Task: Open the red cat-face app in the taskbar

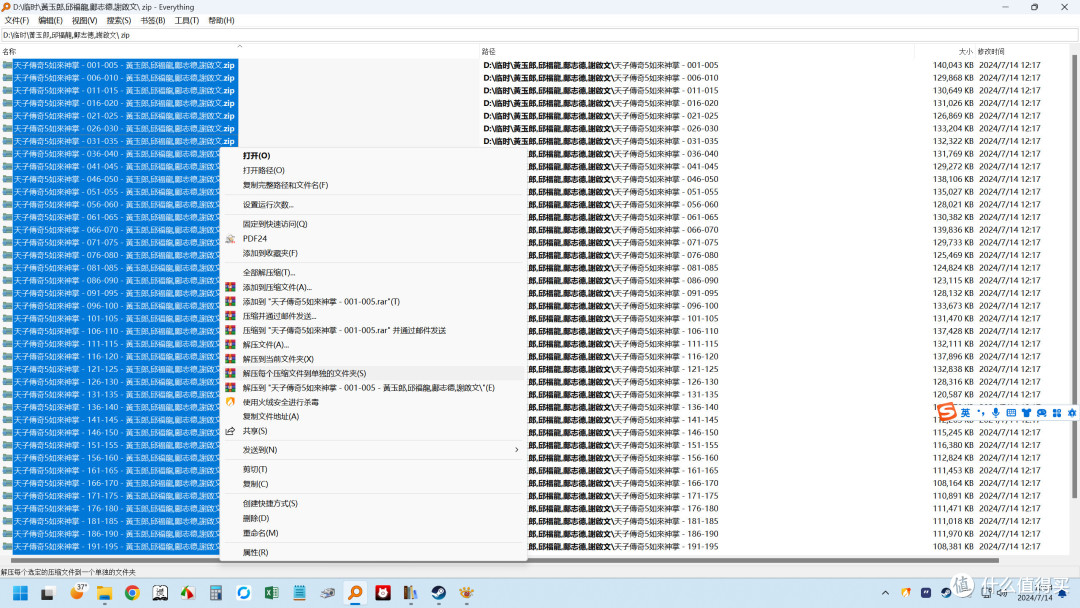Action: [x=383, y=593]
